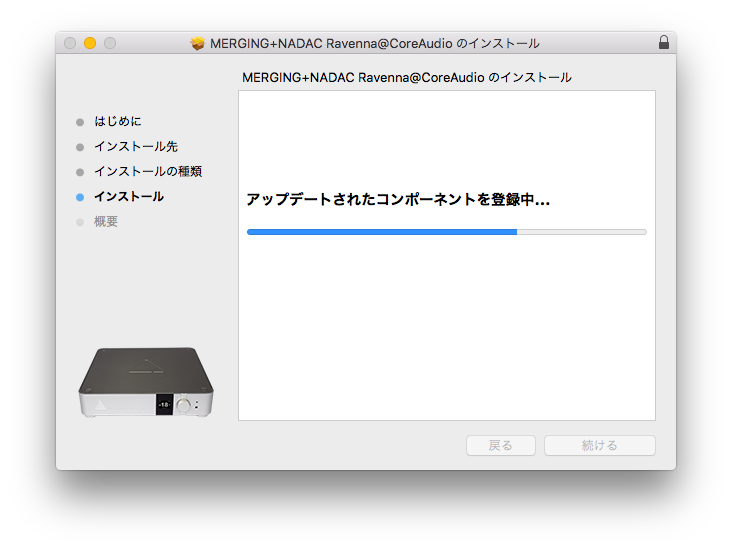Click the NADAC device product image
This screenshot has height=550, width=732.
coord(146,382)
